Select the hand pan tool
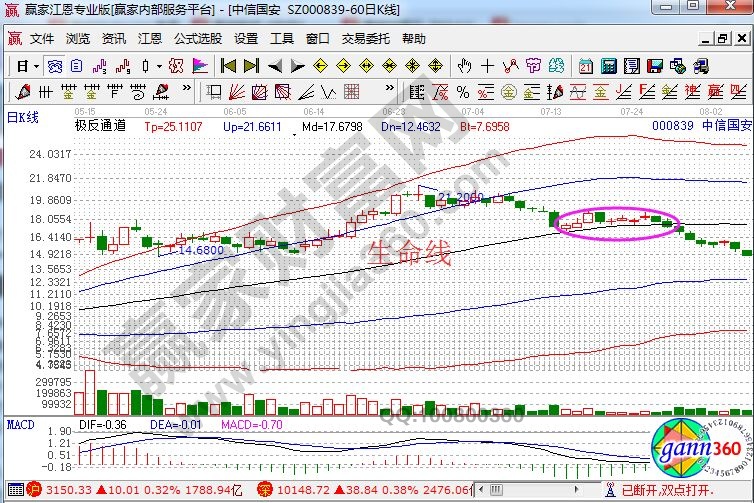754x503 pixels. pyautogui.click(x=464, y=66)
